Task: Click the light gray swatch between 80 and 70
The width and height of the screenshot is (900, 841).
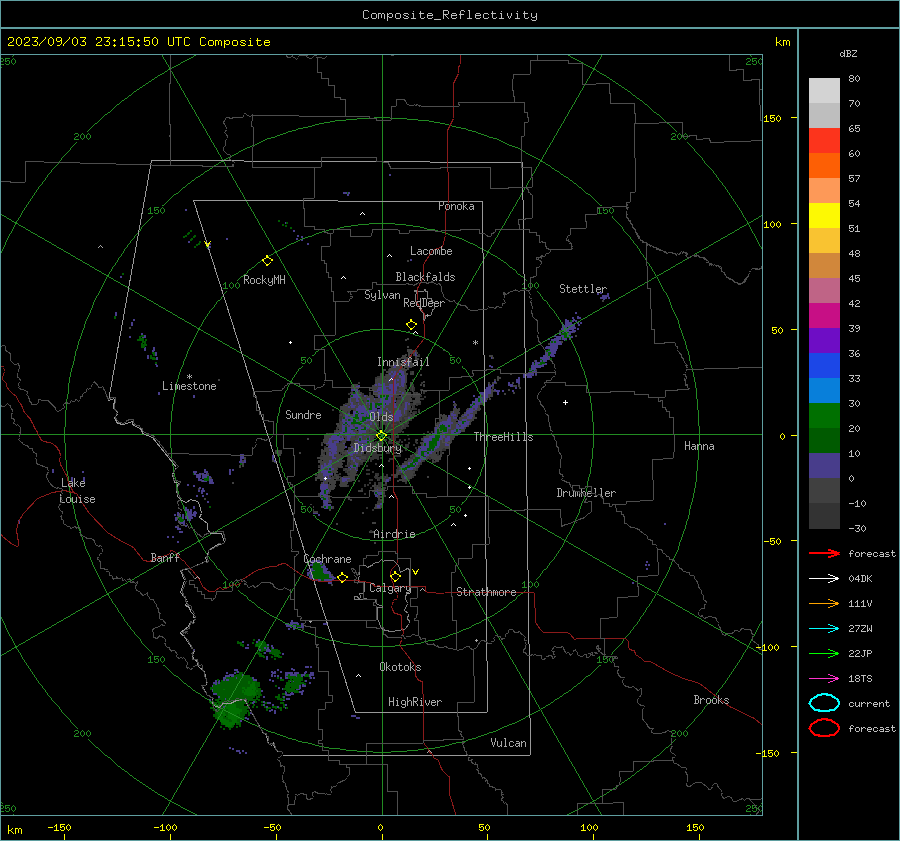Action: 824,91
